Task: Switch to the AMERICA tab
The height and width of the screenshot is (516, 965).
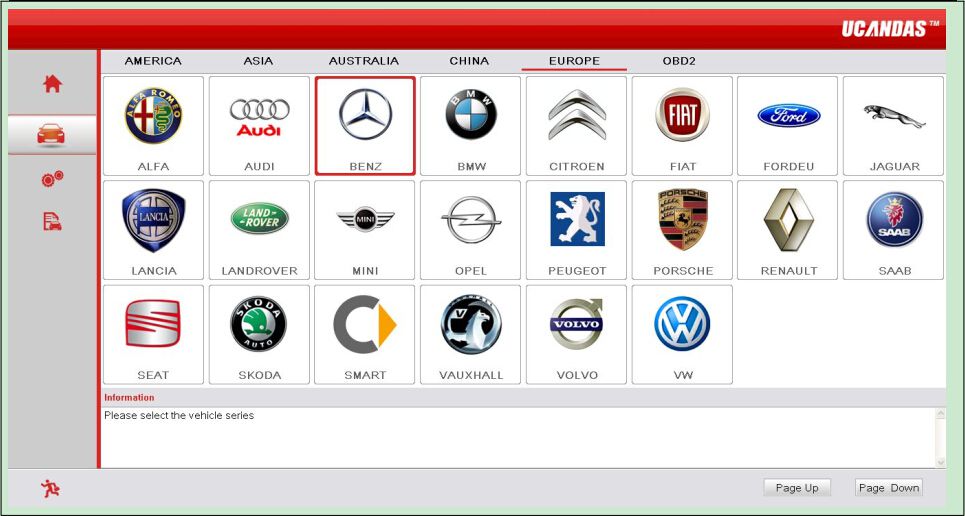Action: point(153,61)
